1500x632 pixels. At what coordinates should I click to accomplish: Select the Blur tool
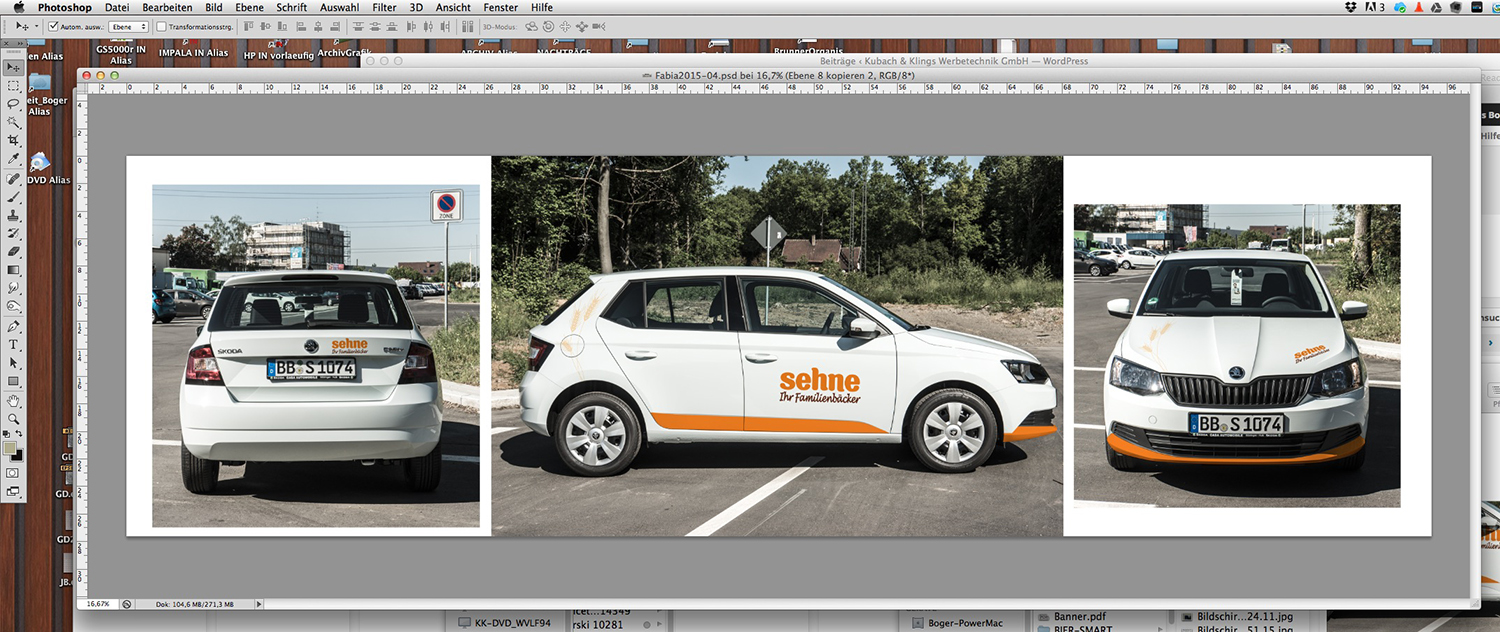tap(13, 288)
